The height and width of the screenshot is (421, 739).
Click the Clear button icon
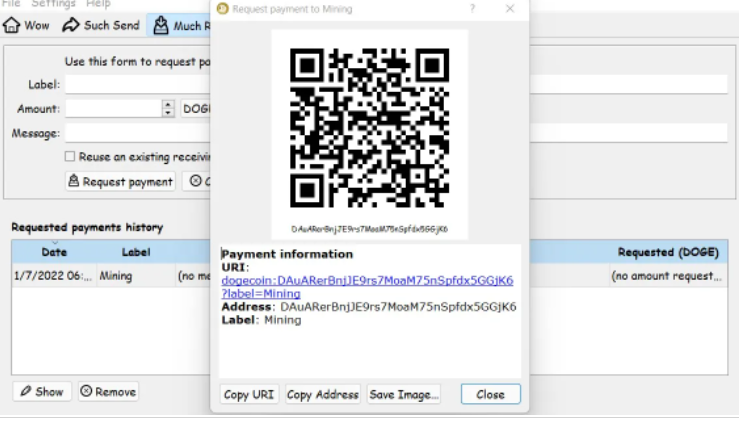pos(196,181)
